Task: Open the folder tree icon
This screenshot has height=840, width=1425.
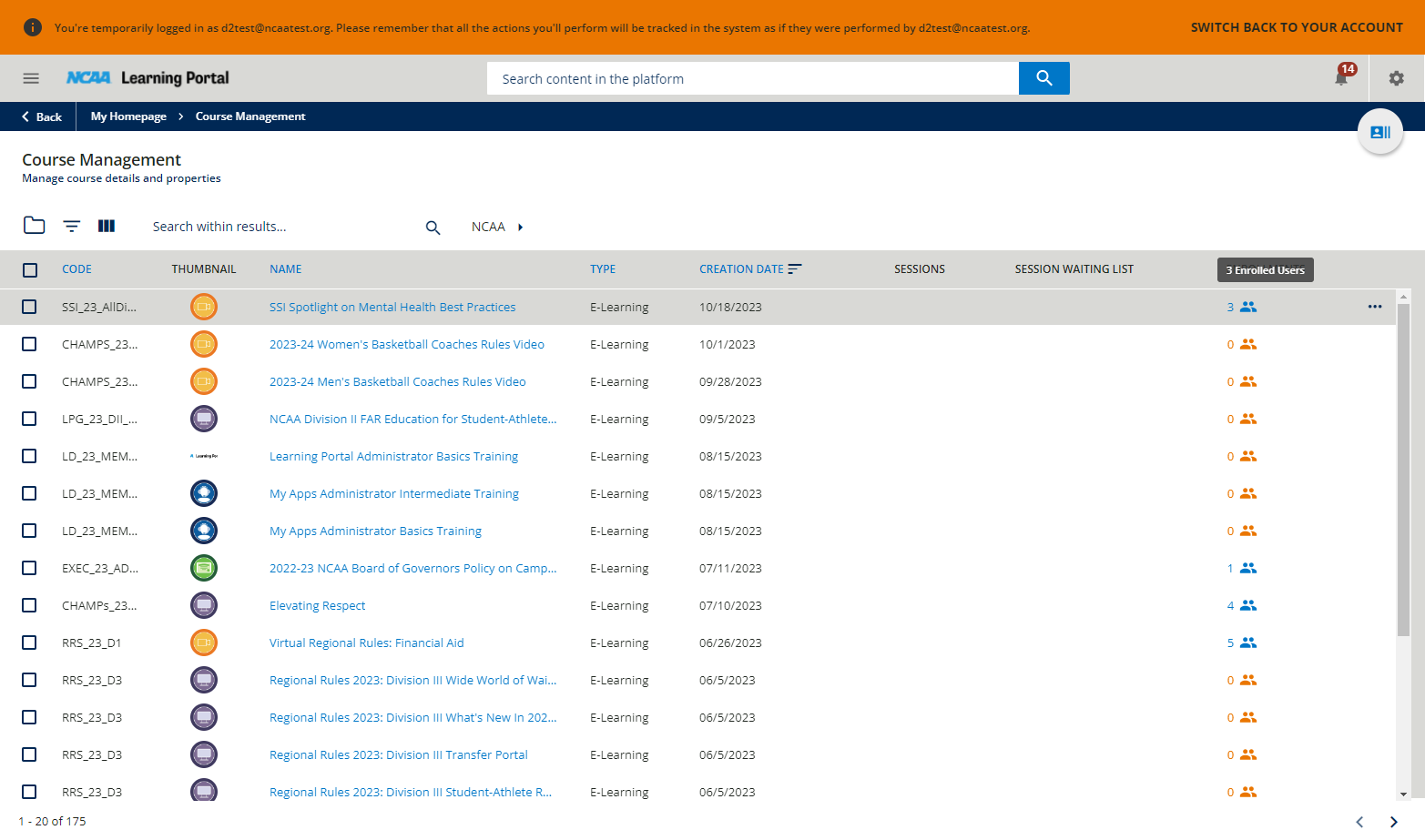Action: (35, 226)
